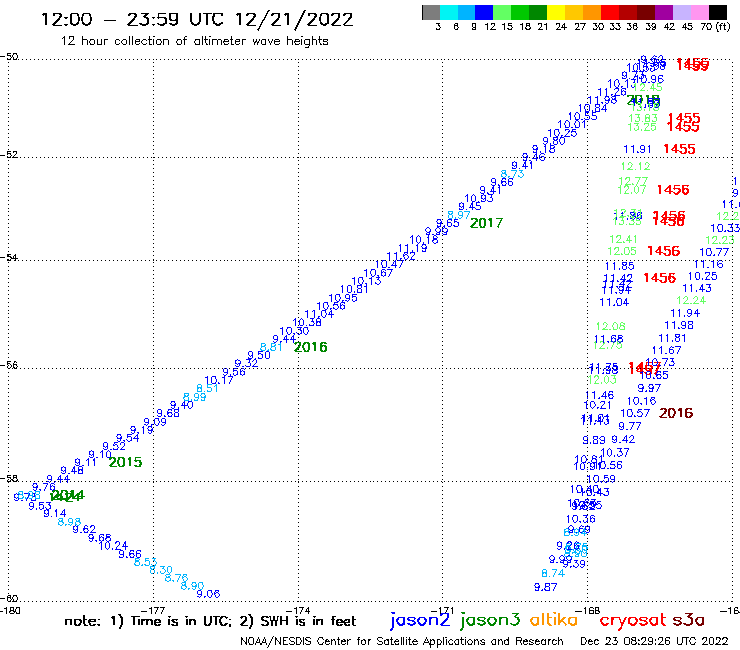Click the wave height value '9.97'

point(649,388)
